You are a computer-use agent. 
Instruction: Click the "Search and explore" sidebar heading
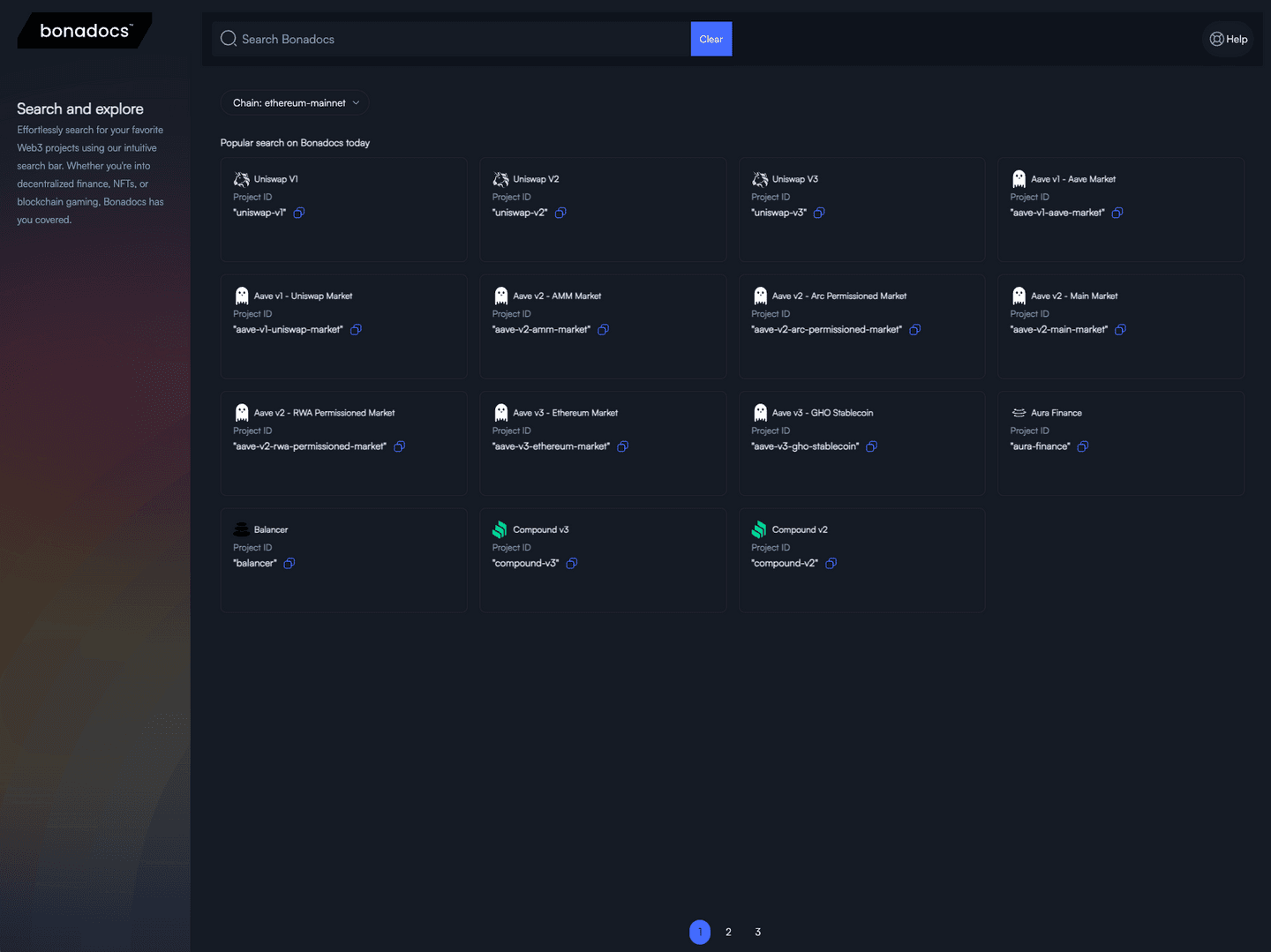[x=80, y=109]
